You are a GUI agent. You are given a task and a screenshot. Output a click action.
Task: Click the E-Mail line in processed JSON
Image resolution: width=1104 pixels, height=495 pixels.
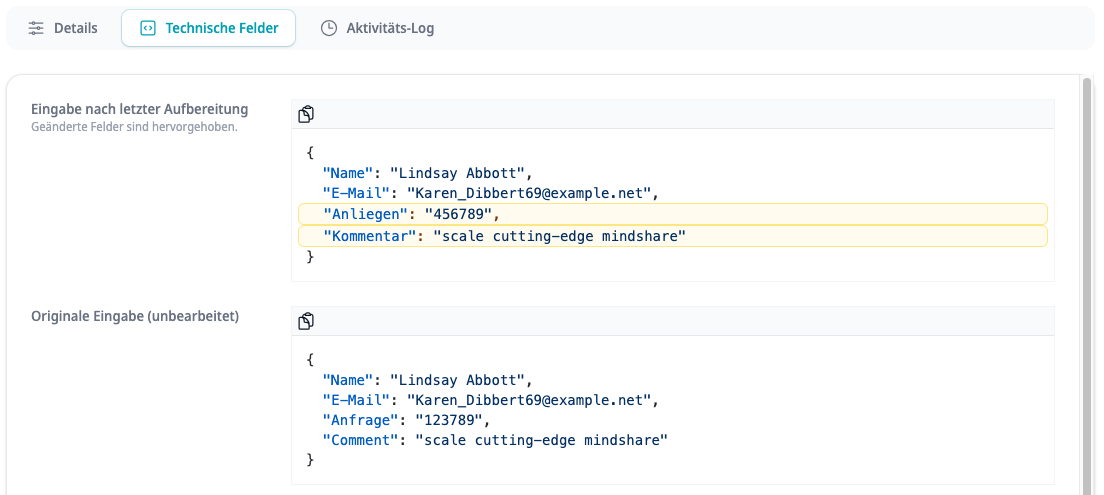coord(490,193)
